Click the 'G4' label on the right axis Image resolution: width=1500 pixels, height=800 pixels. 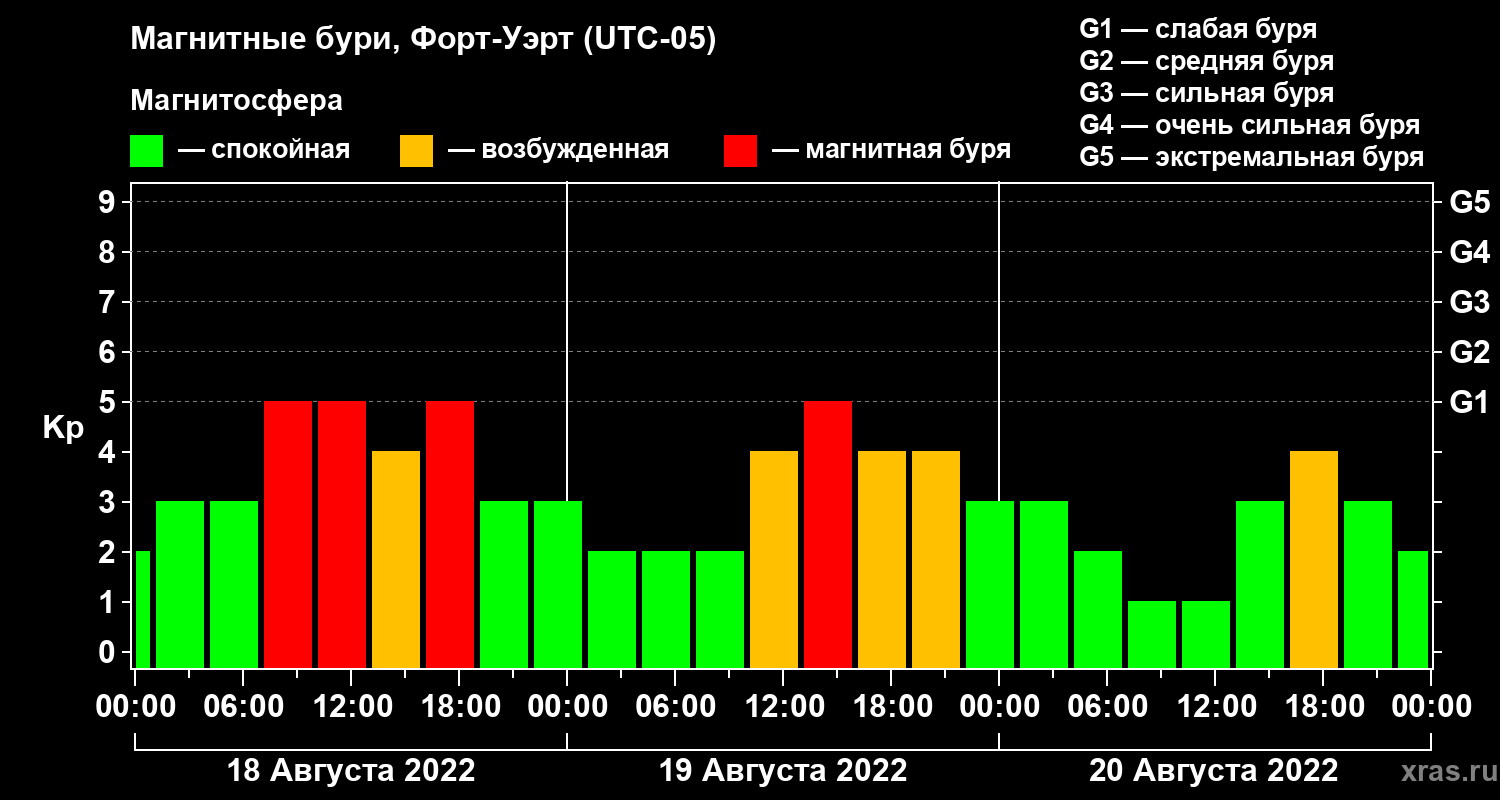[x=1469, y=252]
